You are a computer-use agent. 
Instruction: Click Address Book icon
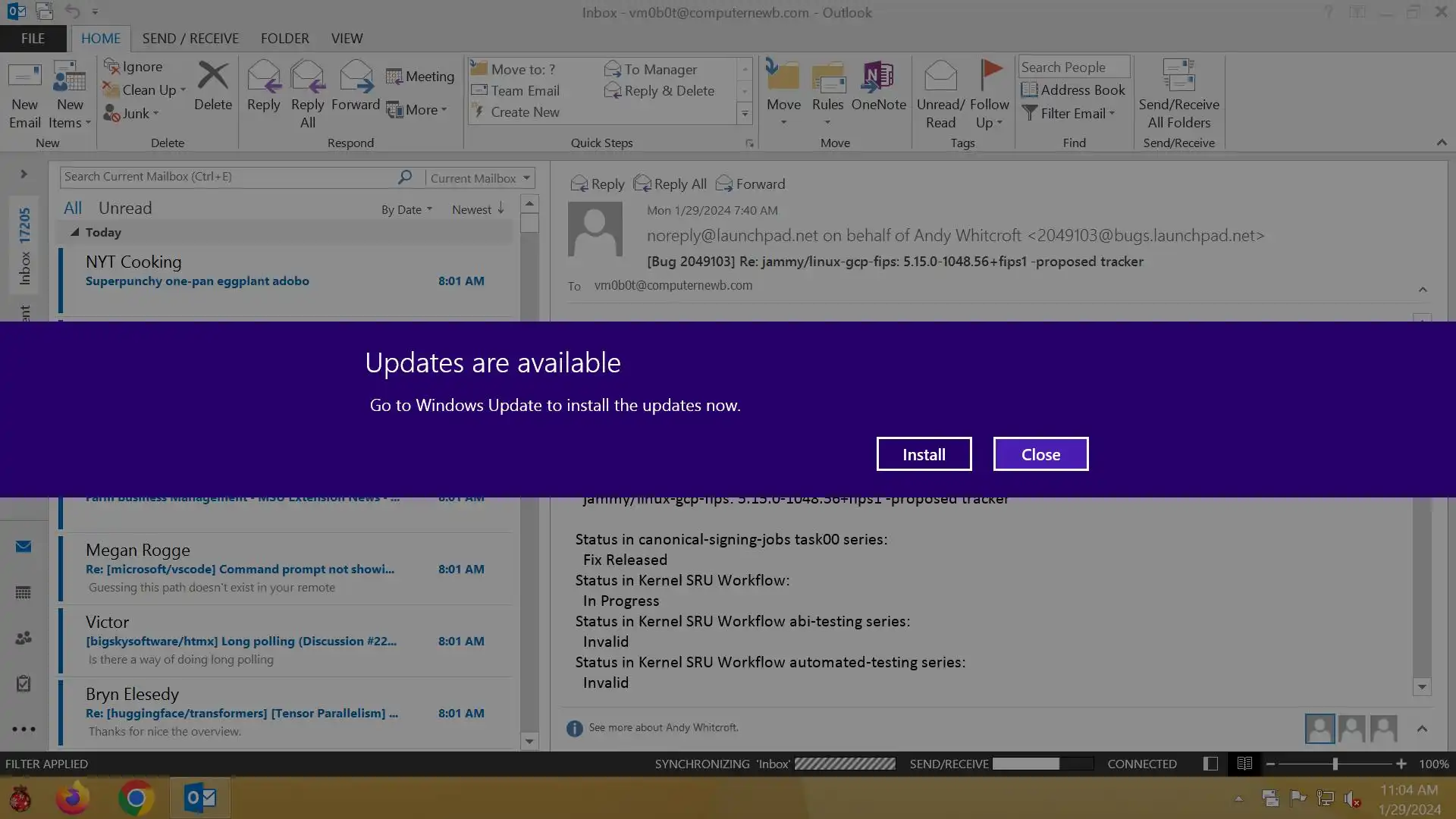pos(1029,90)
